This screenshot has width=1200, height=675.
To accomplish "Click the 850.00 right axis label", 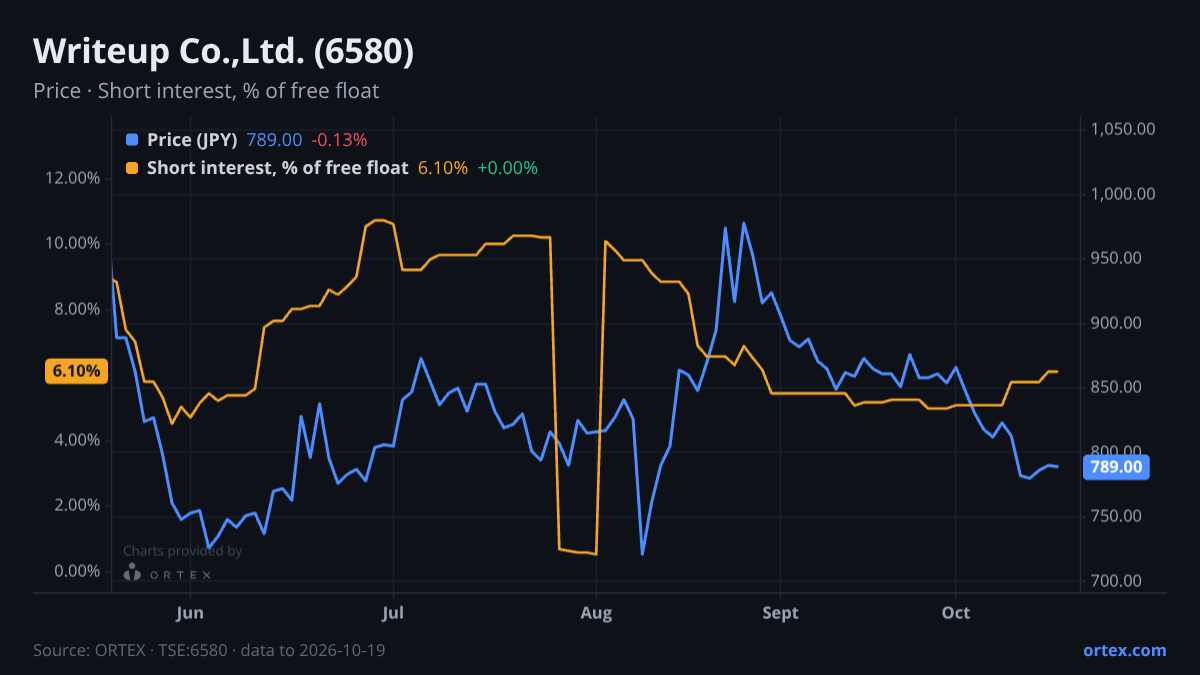I will [x=1117, y=387].
